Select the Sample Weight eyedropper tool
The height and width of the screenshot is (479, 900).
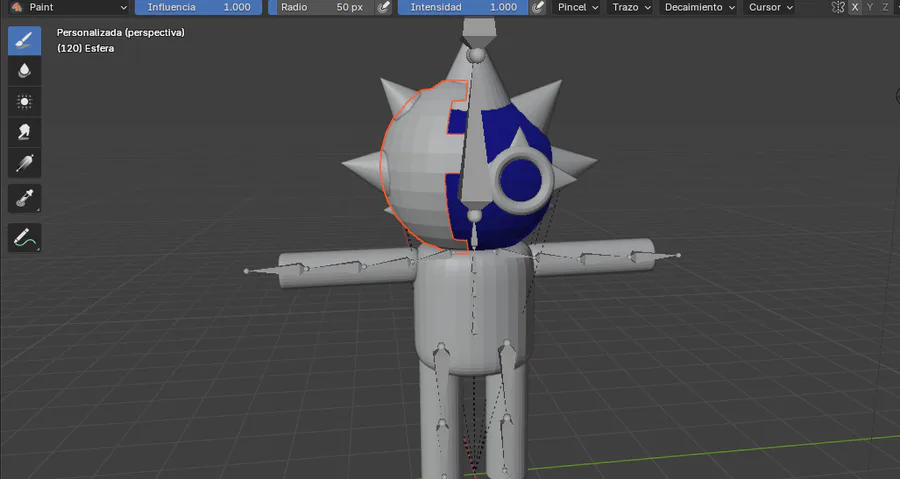click(x=24, y=198)
